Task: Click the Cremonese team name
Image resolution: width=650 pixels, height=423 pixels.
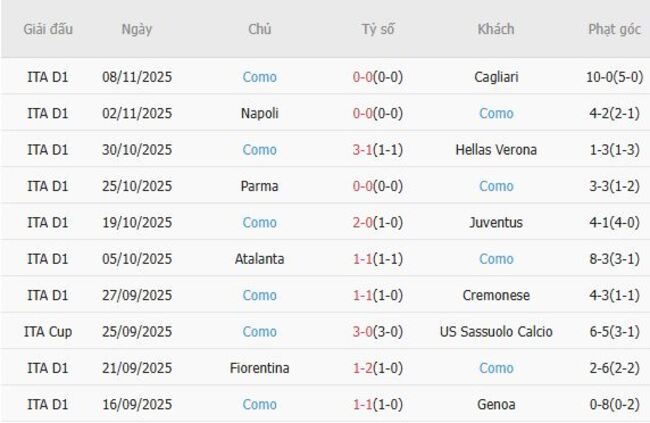Action: point(496,295)
